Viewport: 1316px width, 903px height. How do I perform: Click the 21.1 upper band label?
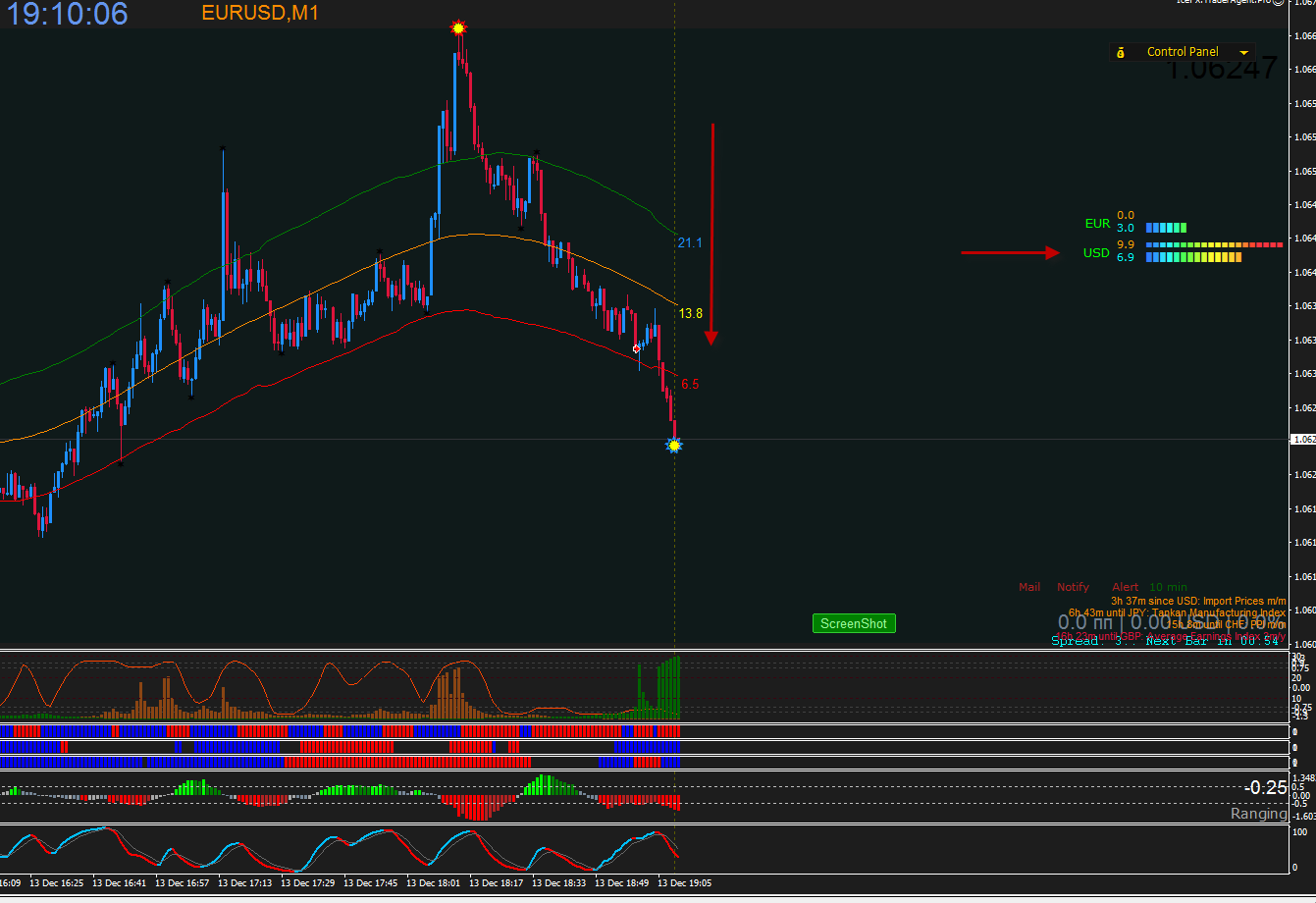[690, 242]
